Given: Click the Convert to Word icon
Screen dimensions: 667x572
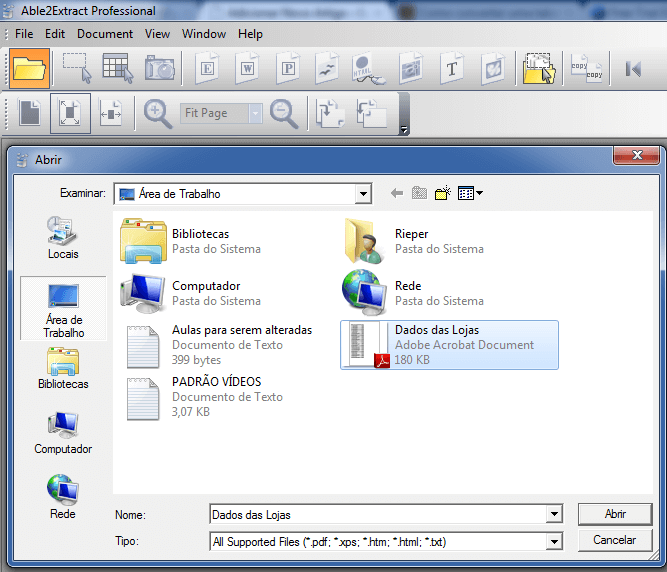Looking at the screenshot, I should [248, 68].
